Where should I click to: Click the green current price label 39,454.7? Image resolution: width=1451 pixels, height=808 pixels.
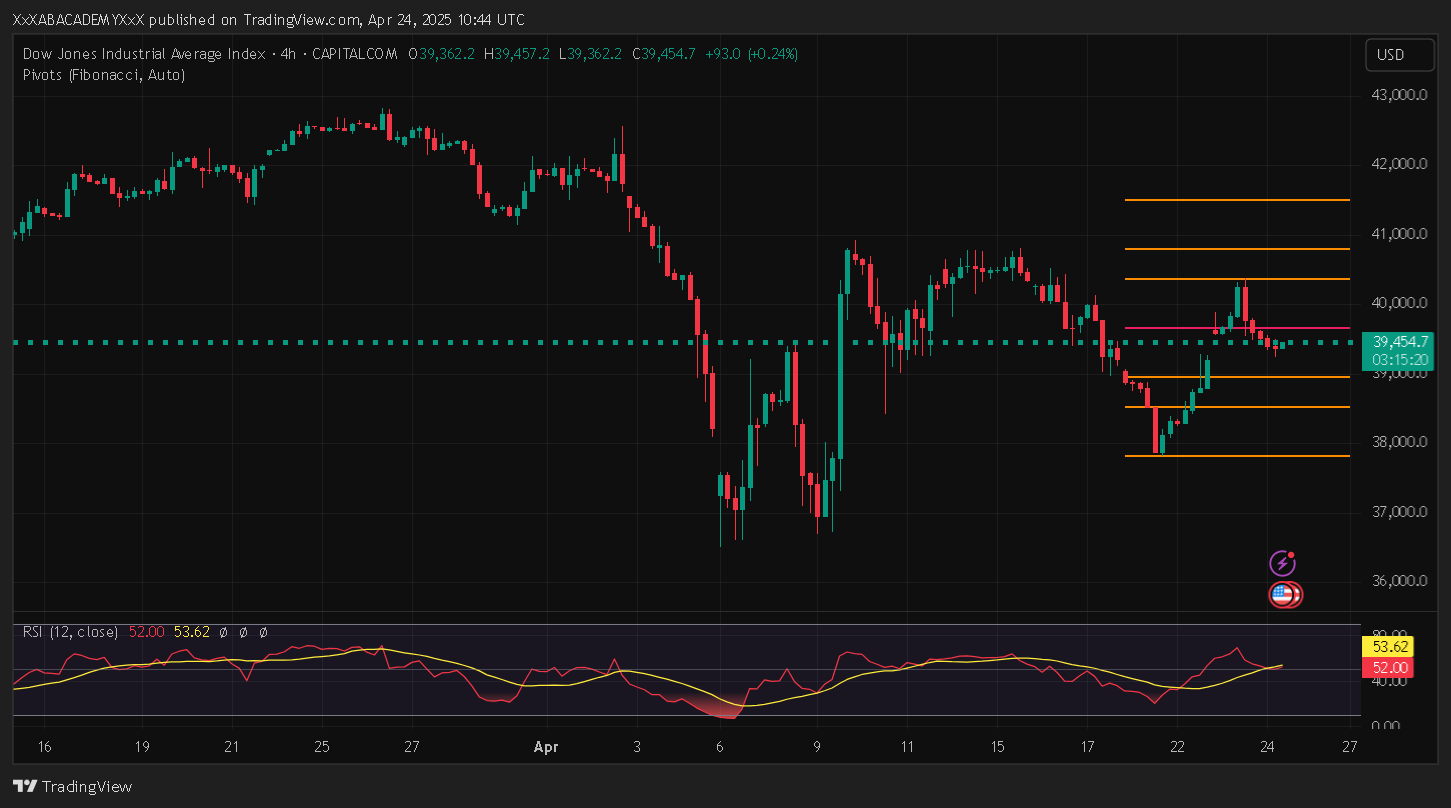[x=1400, y=341]
